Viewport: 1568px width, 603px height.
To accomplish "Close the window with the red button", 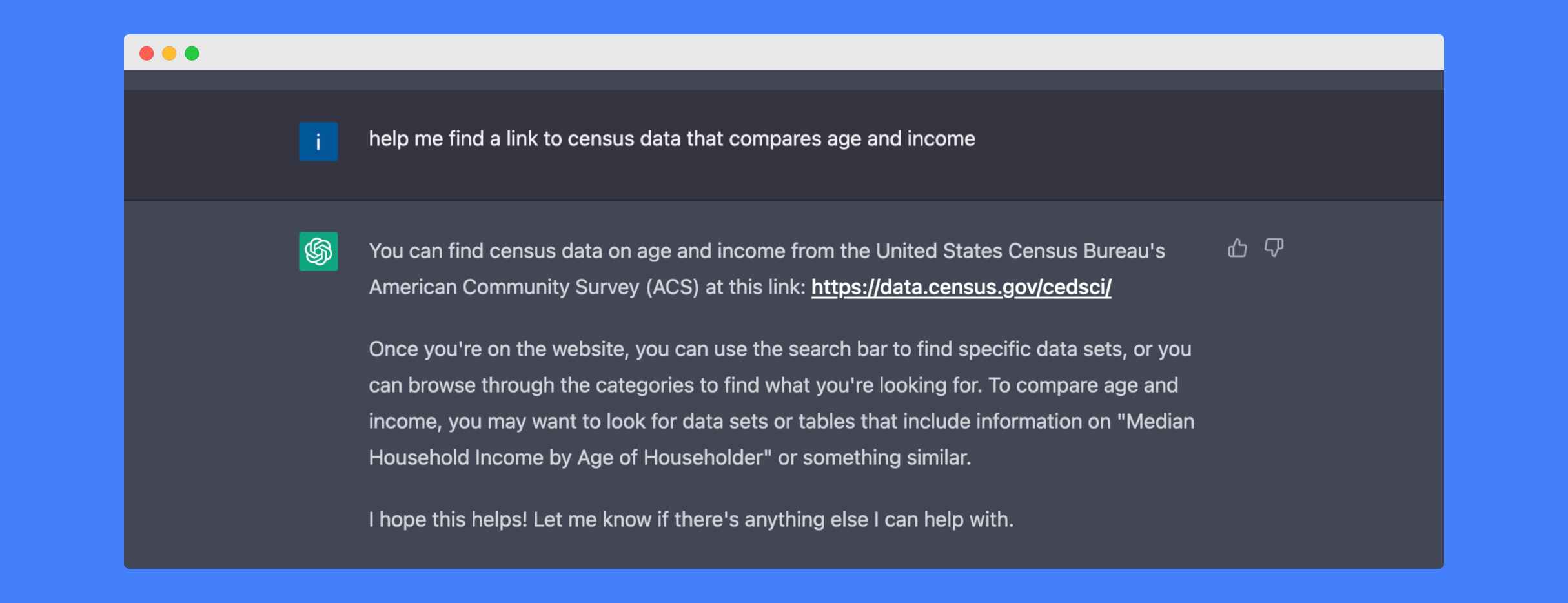I will (x=147, y=54).
